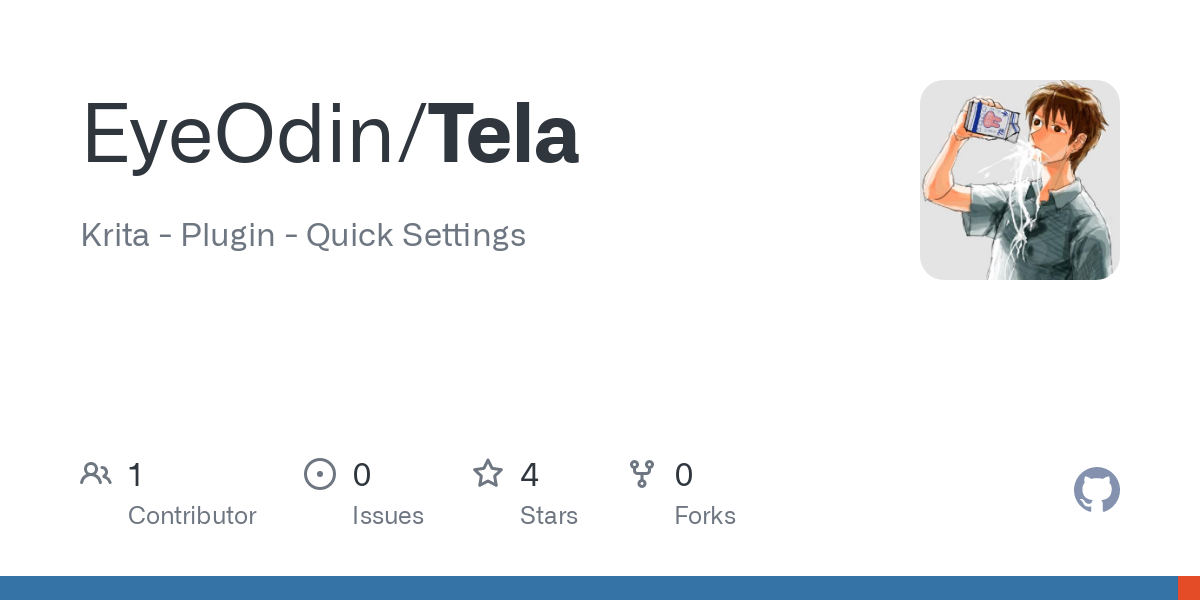1200x600 pixels.
Task: Click the orange language bar segment
Action: [x=1188, y=588]
